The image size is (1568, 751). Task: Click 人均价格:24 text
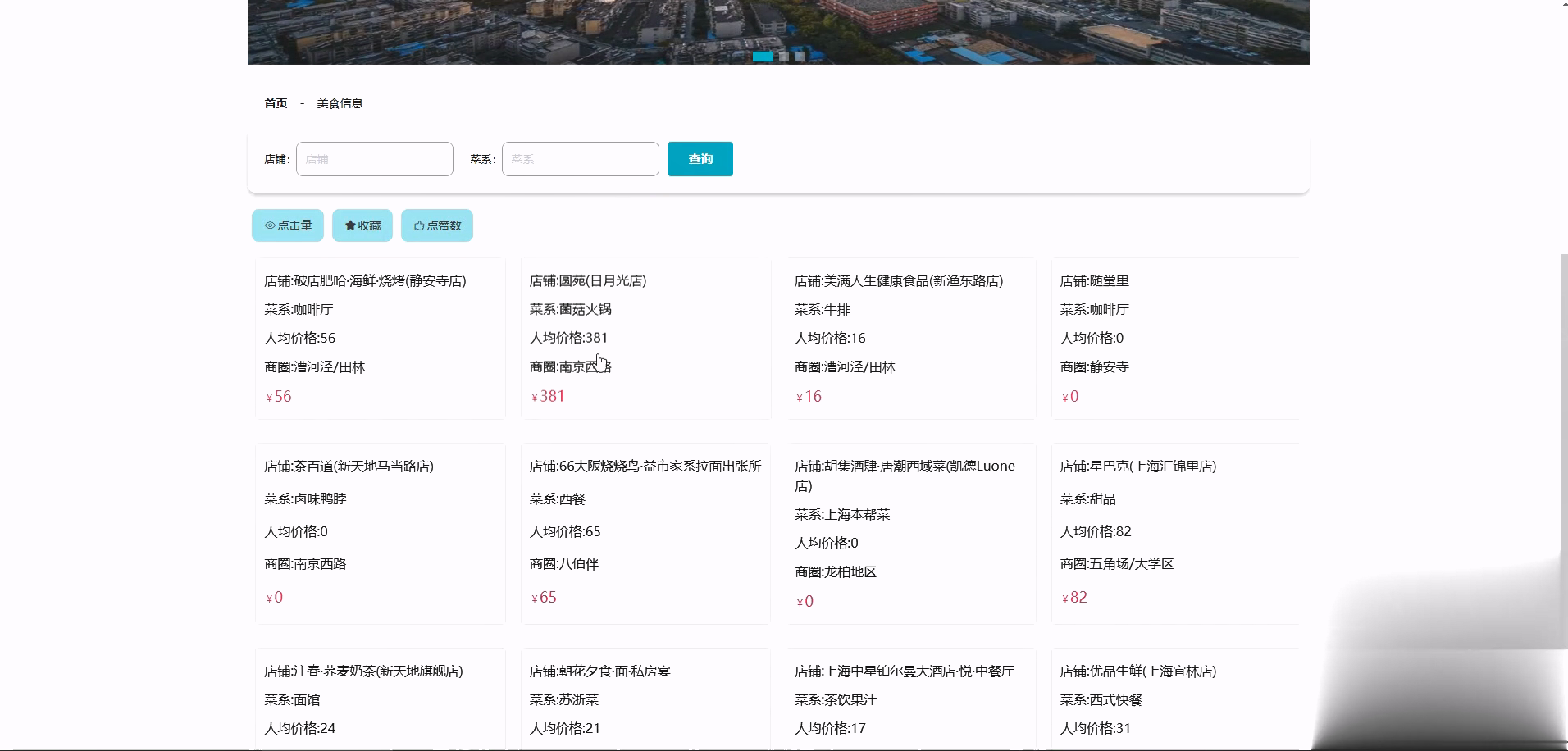click(299, 727)
